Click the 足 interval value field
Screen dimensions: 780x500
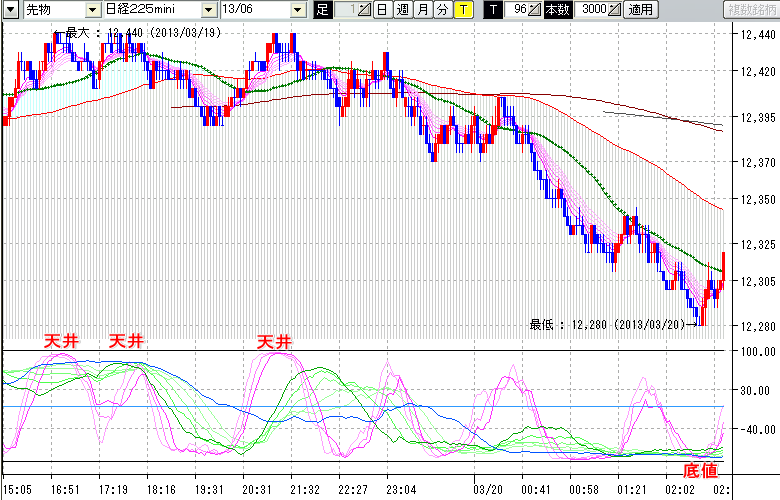pos(344,10)
